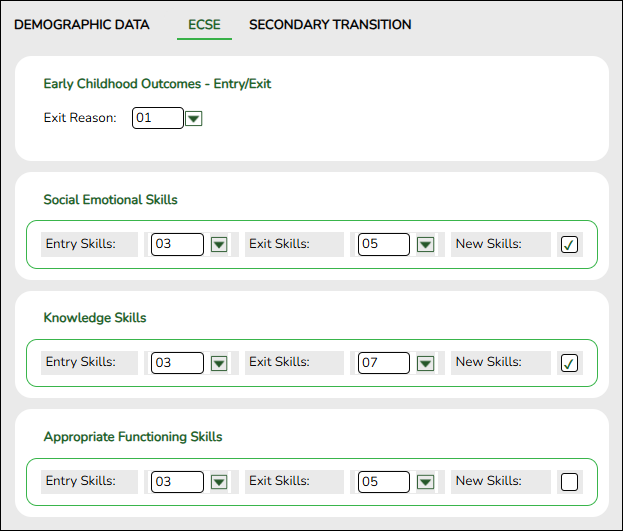The width and height of the screenshot is (623, 531).
Task: Switch to the Demographic Data tab
Action: tap(82, 25)
